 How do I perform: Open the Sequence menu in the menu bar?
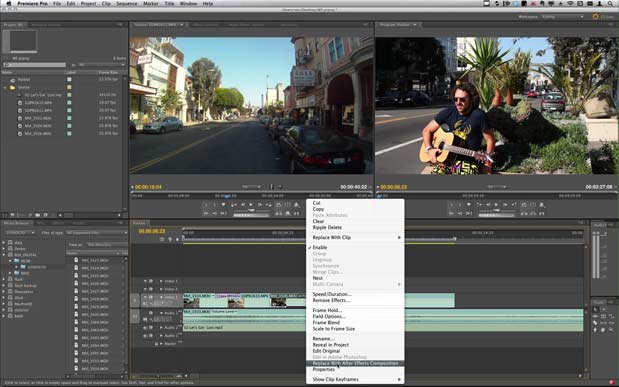[126, 4]
